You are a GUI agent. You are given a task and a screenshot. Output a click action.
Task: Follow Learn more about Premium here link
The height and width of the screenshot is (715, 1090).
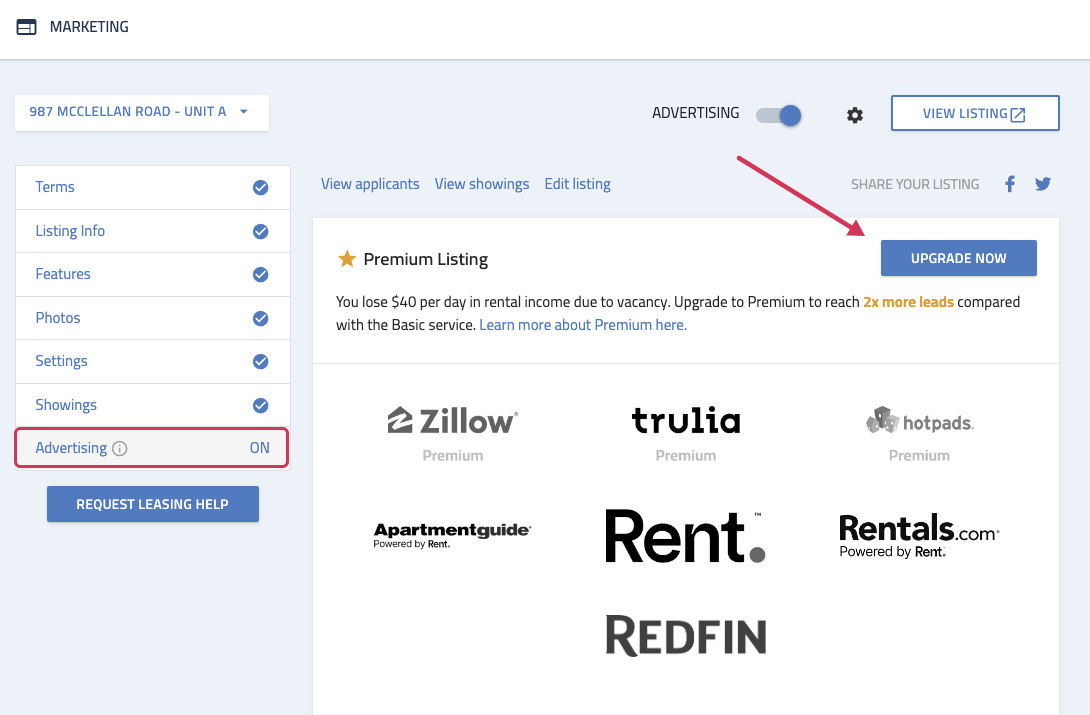click(583, 325)
